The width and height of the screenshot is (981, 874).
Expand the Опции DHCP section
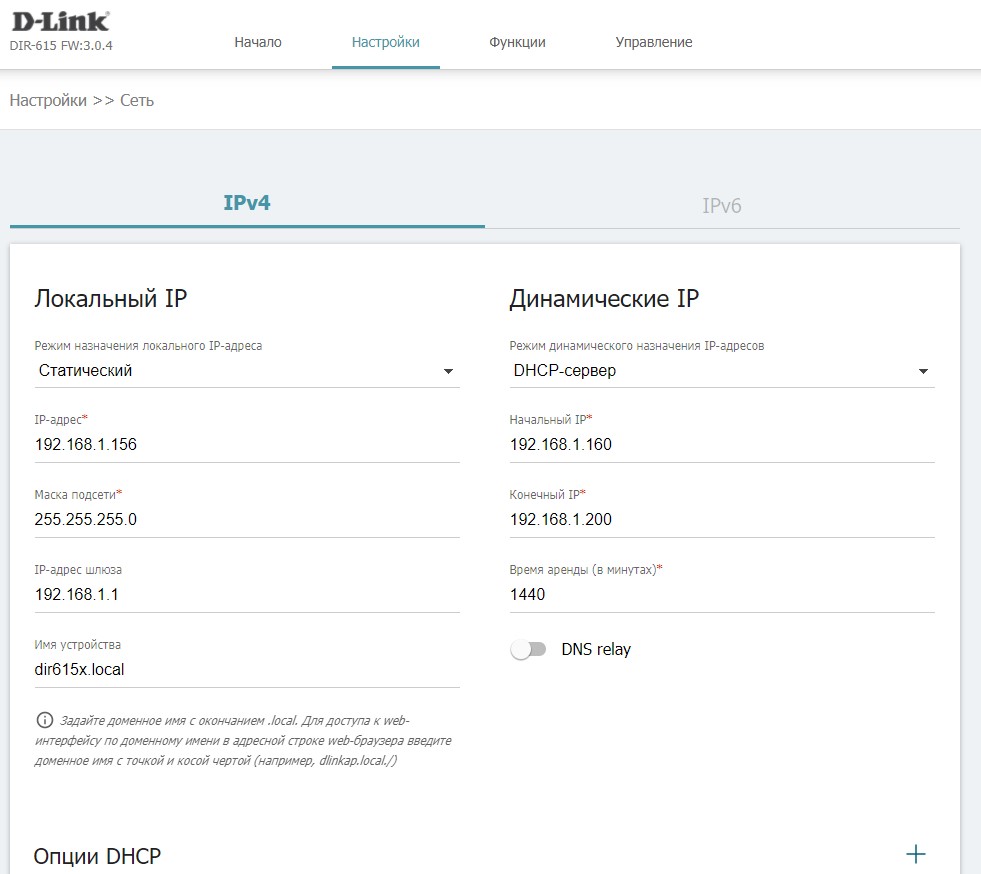[97, 856]
